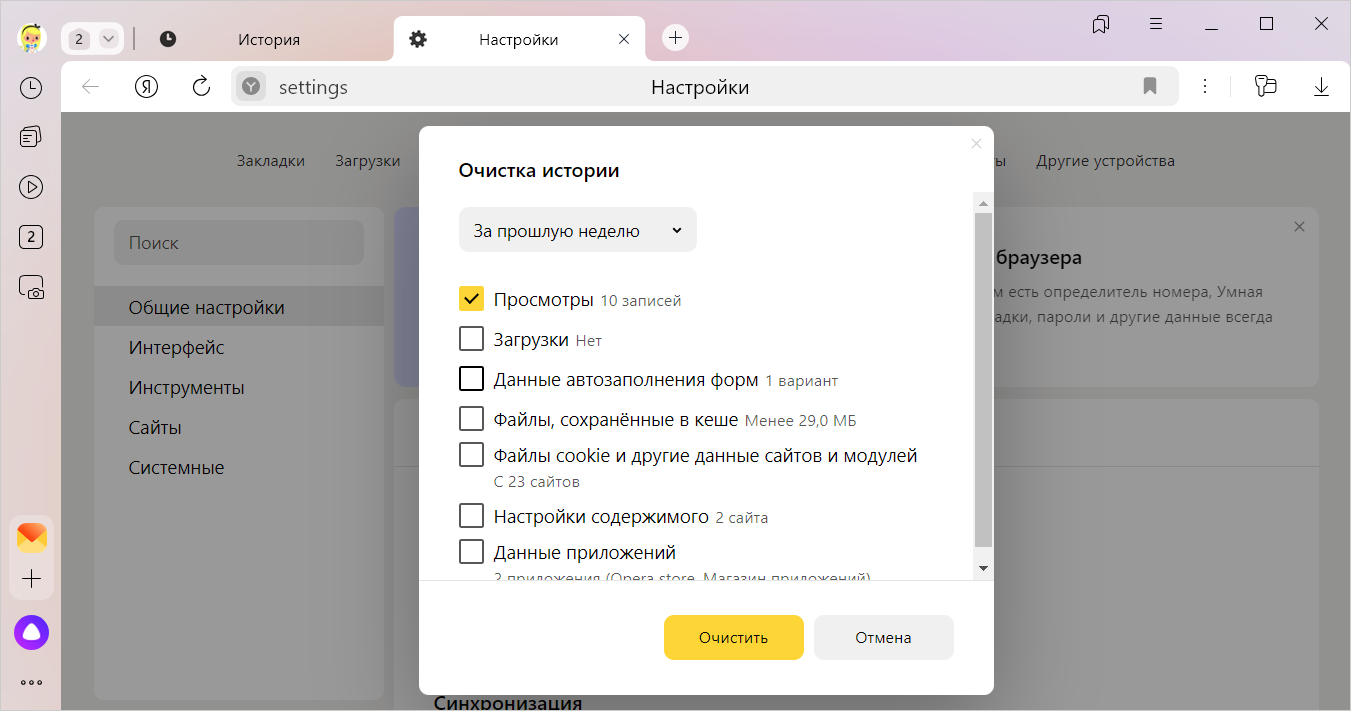1351x711 pixels.
Task: Click the dialog scrollbar down arrow
Action: (983, 568)
